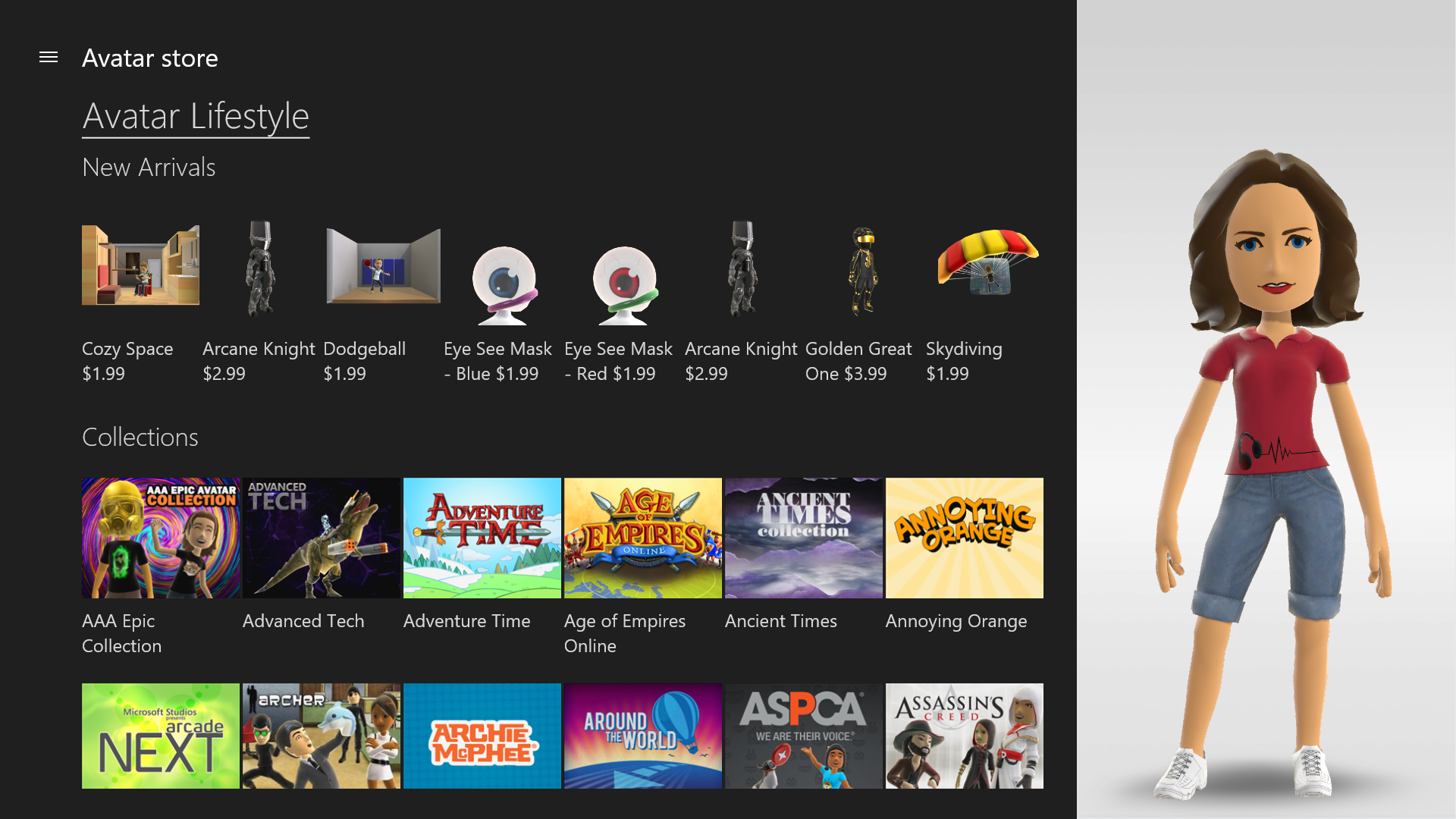Open the Adventure Time collection
The image size is (1456, 819).
482,538
